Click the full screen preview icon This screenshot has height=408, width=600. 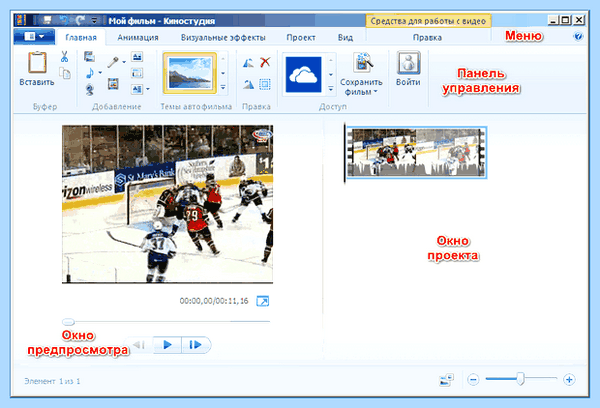[262, 301]
